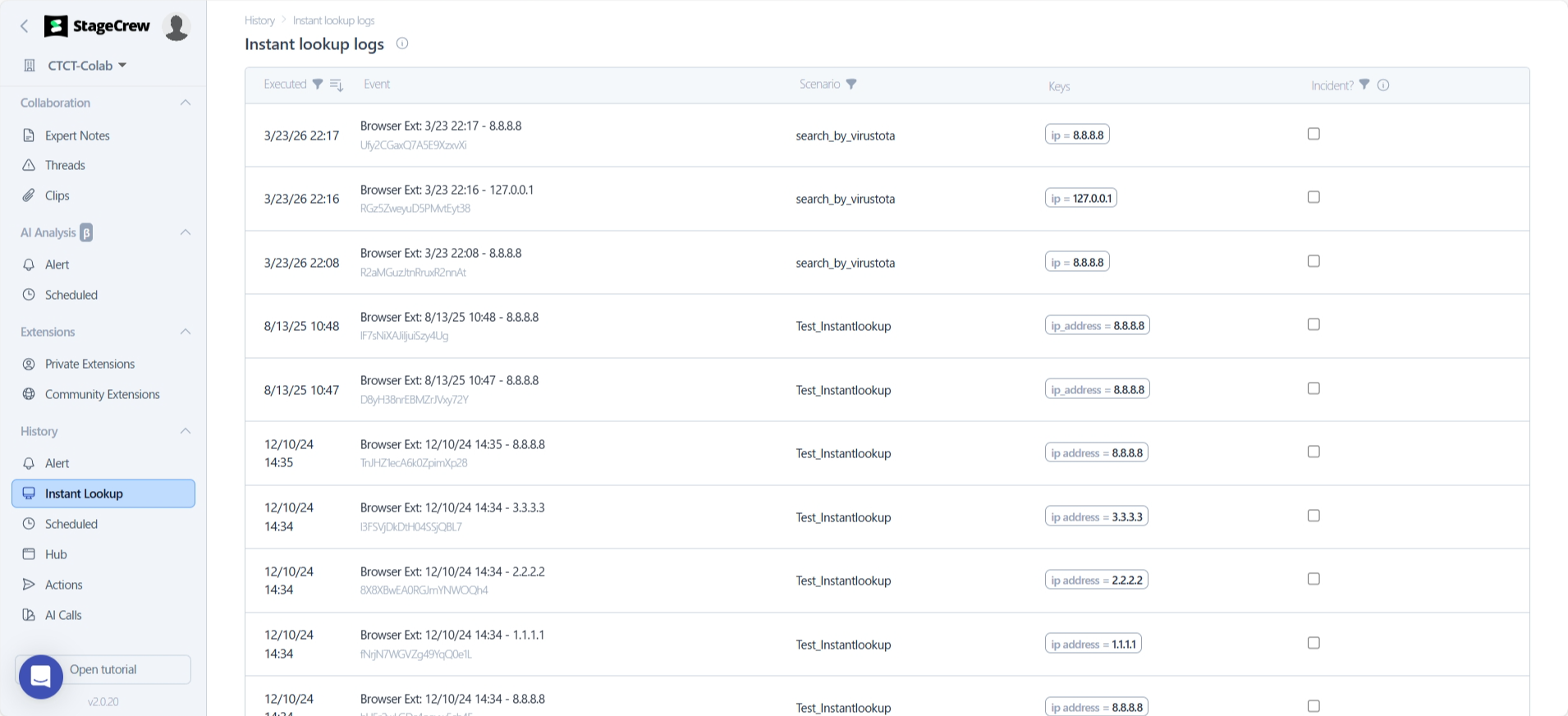Image resolution: width=1568 pixels, height=716 pixels.
Task: Collapse the Collaboration sidebar section
Action: click(186, 103)
